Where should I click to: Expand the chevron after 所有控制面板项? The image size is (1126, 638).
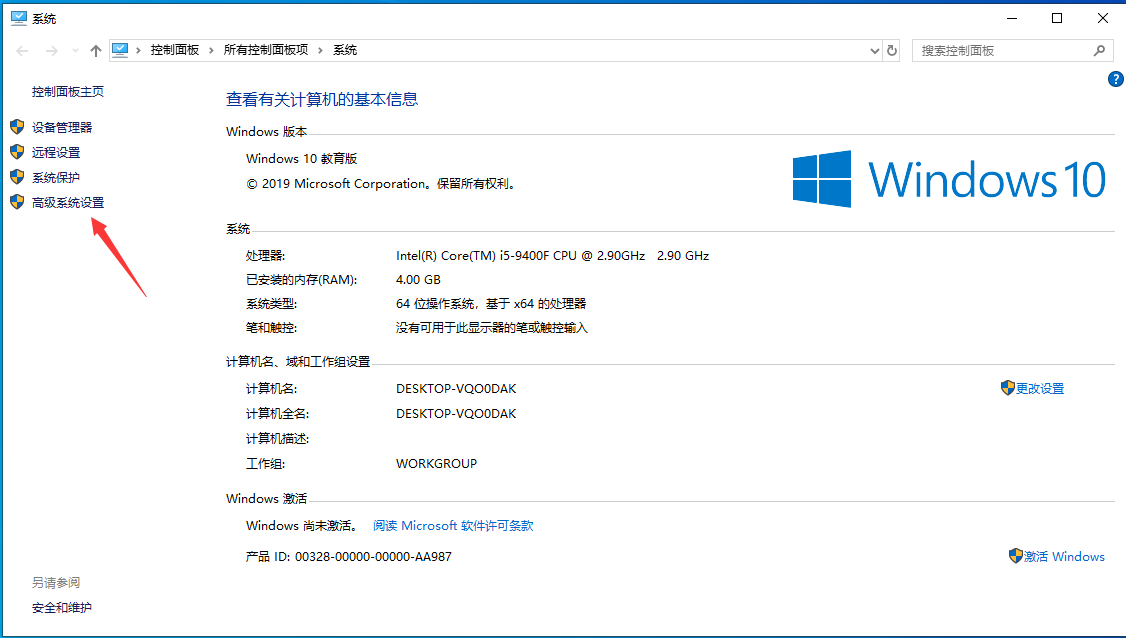(319, 49)
